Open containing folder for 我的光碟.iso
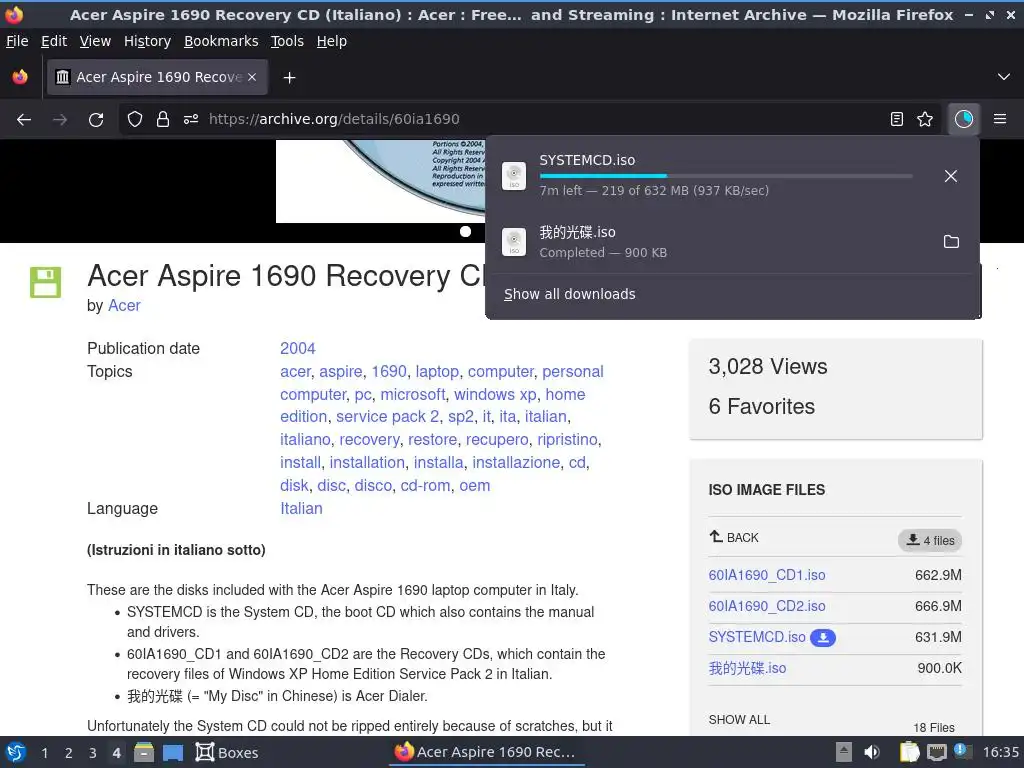1024x768 pixels. click(952, 242)
